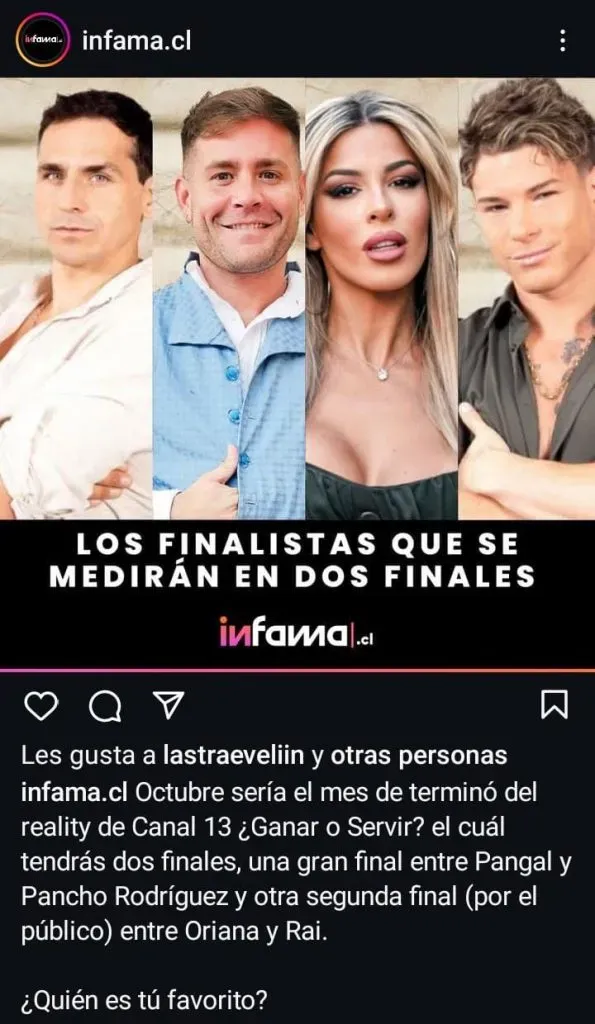Tap the man in gray shirt photo

(x=527, y=298)
